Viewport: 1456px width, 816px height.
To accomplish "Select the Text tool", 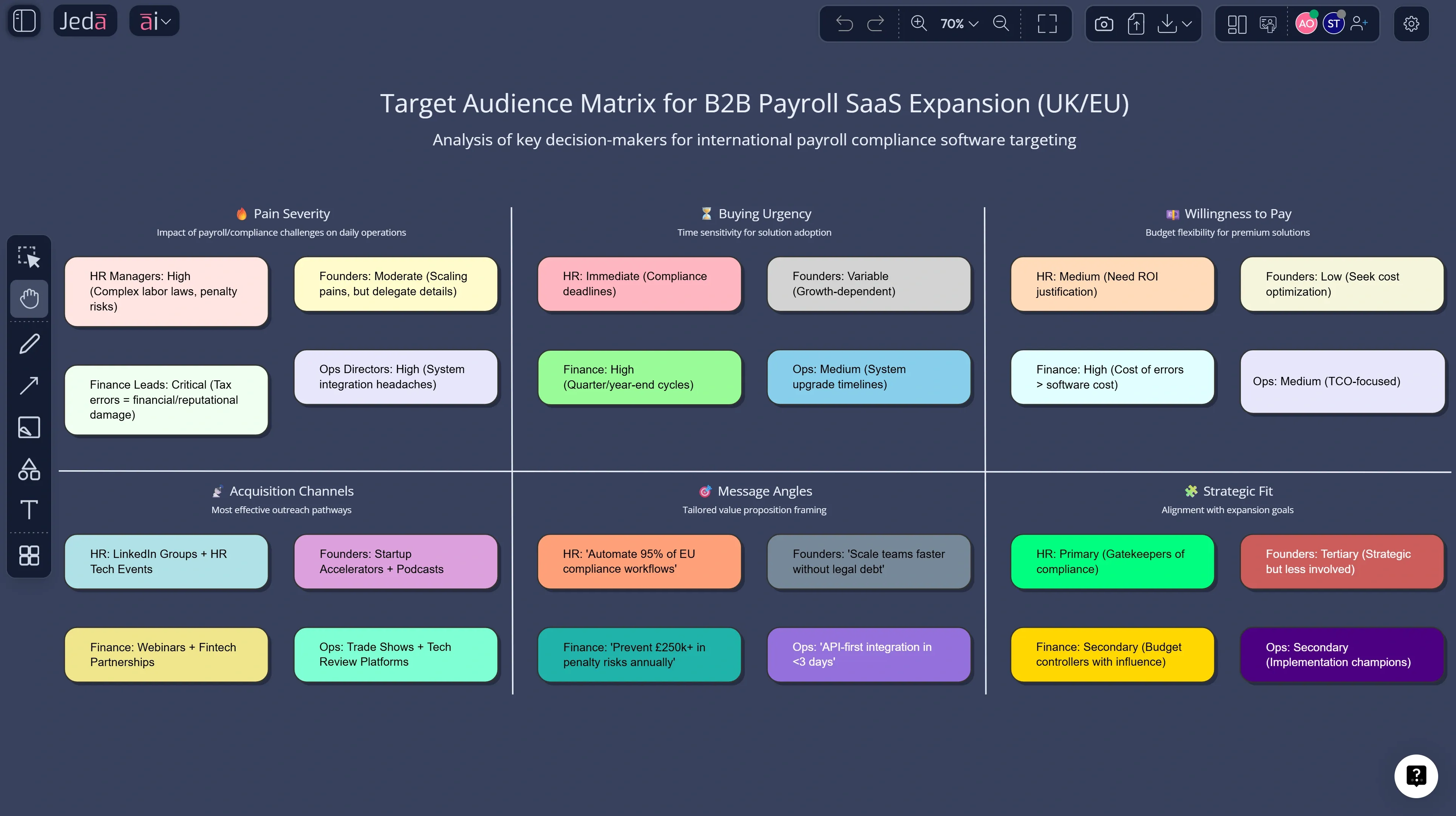I will pyautogui.click(x=29, y=510).
